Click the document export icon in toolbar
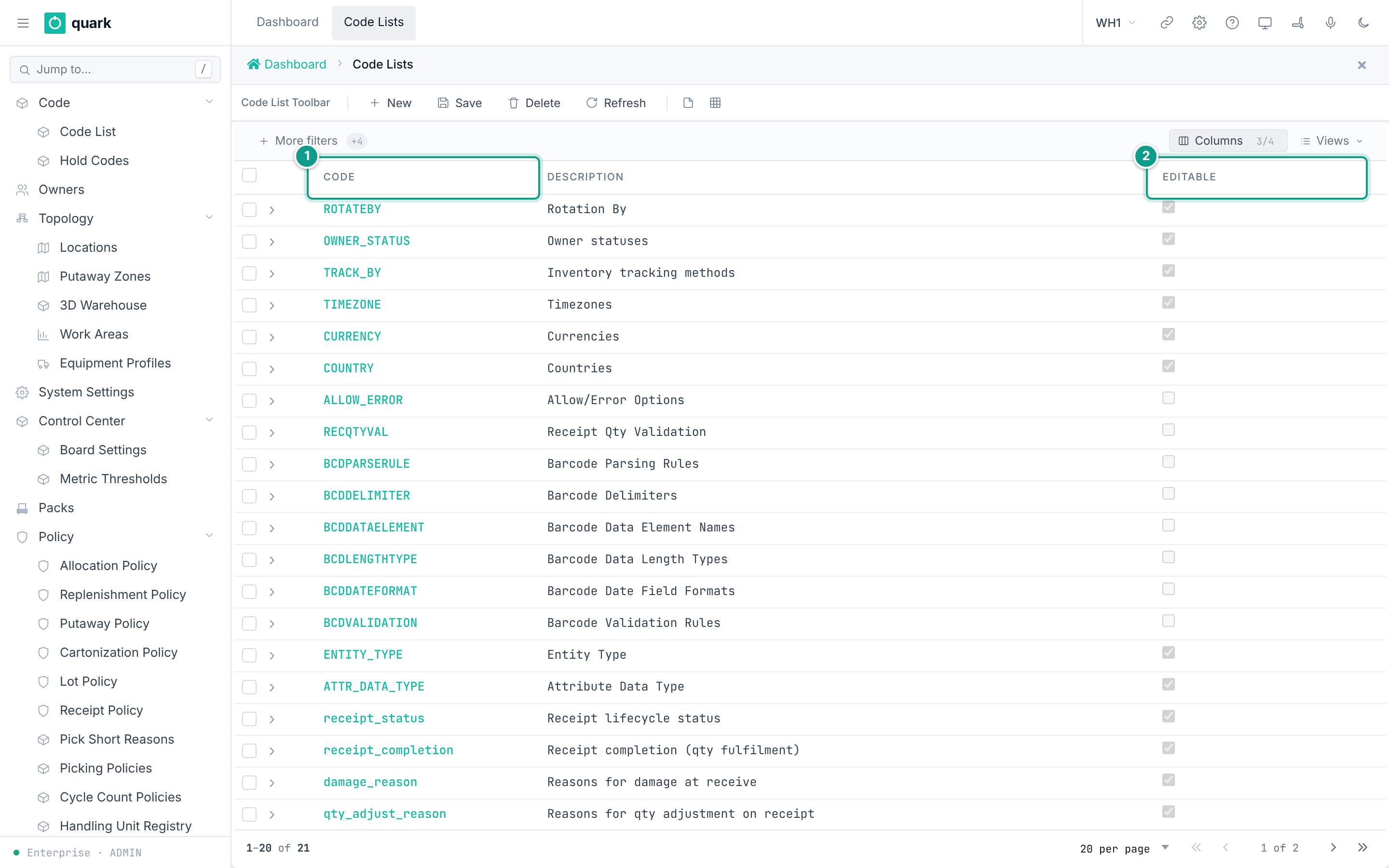The height and width of the screenshot is (868, 1389). 688,103
